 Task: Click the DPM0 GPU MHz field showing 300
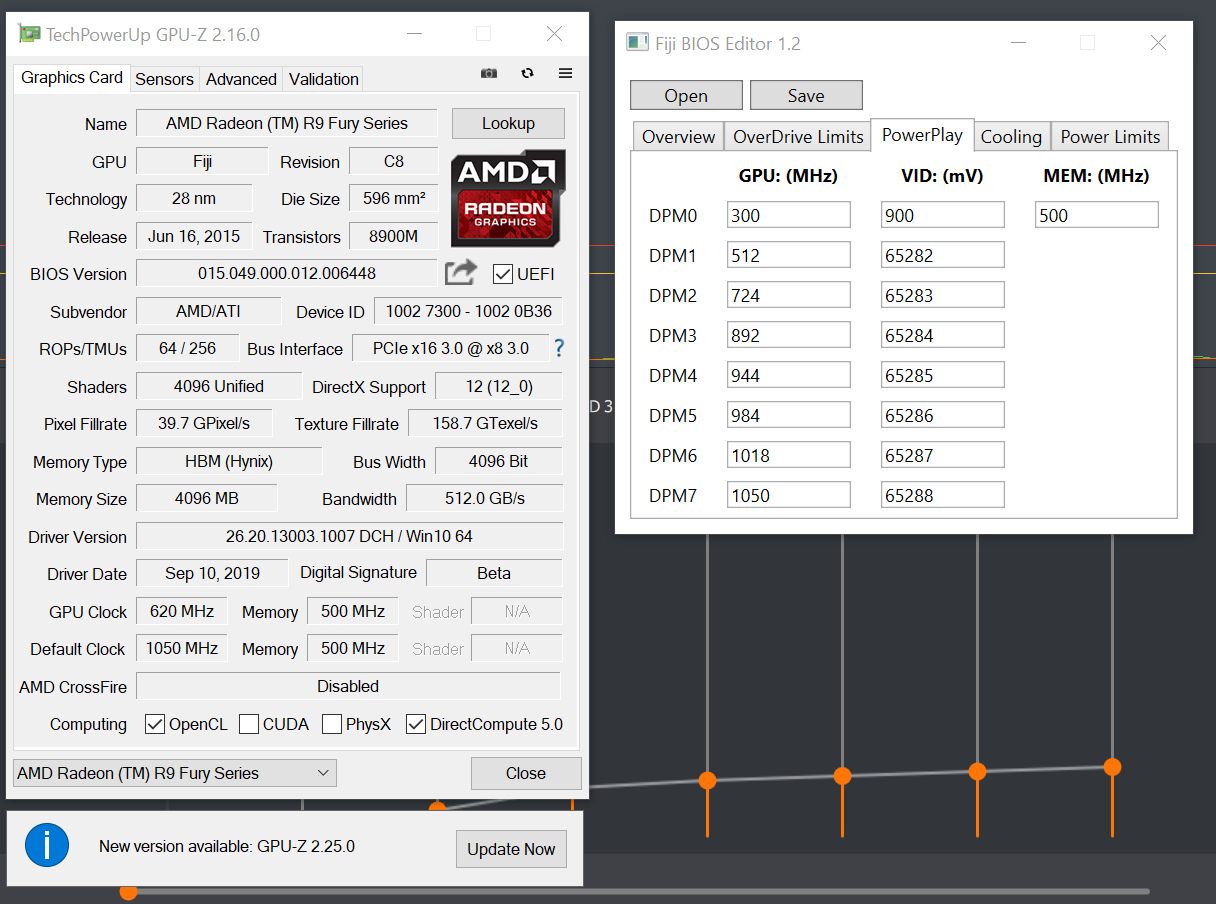click(789, 215)
